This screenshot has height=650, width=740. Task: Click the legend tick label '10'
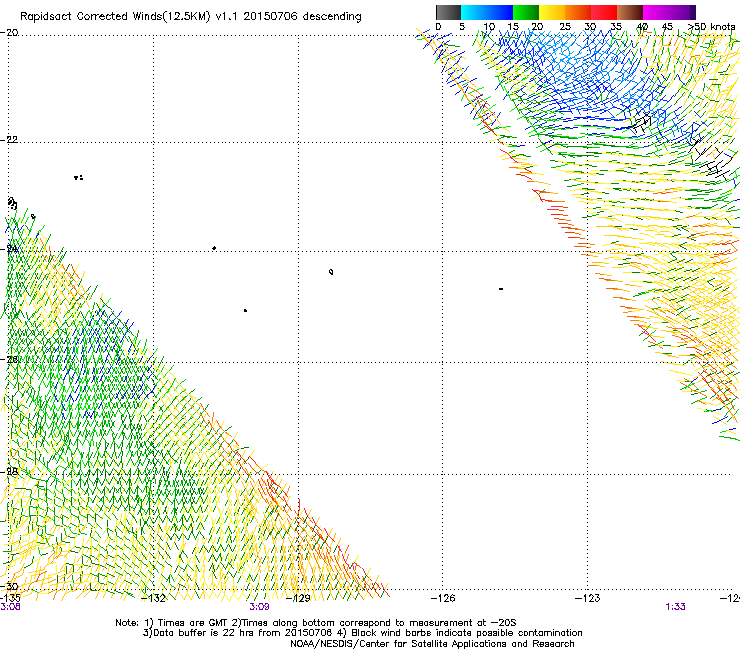[x=489, y=27]
